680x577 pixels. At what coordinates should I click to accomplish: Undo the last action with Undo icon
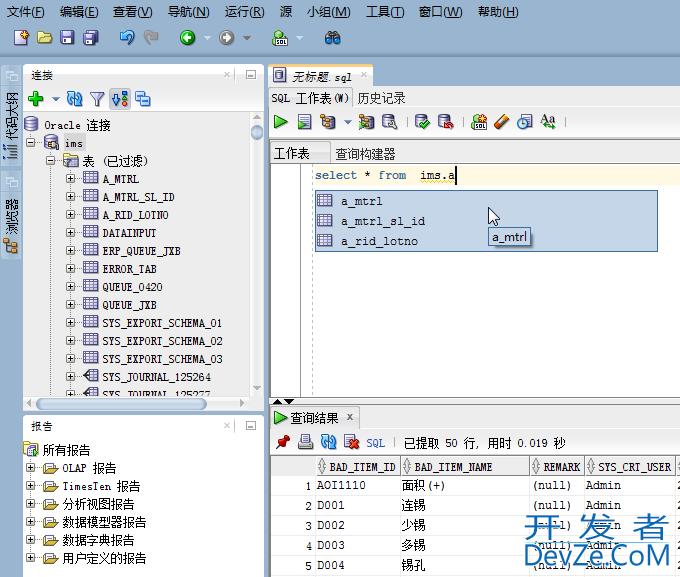(x=127, y=38)
